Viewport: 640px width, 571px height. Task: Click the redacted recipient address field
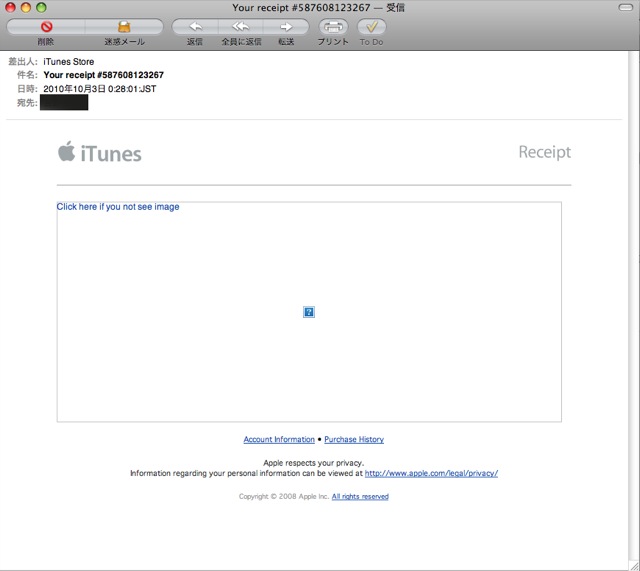tap(64, 102)
